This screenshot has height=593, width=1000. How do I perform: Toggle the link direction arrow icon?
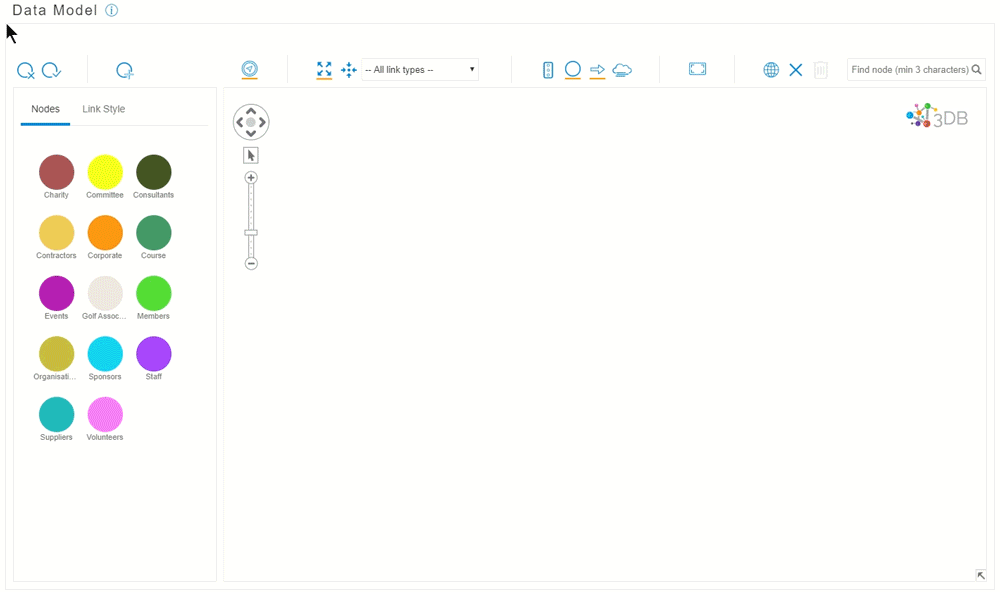(x=597, y=70)
